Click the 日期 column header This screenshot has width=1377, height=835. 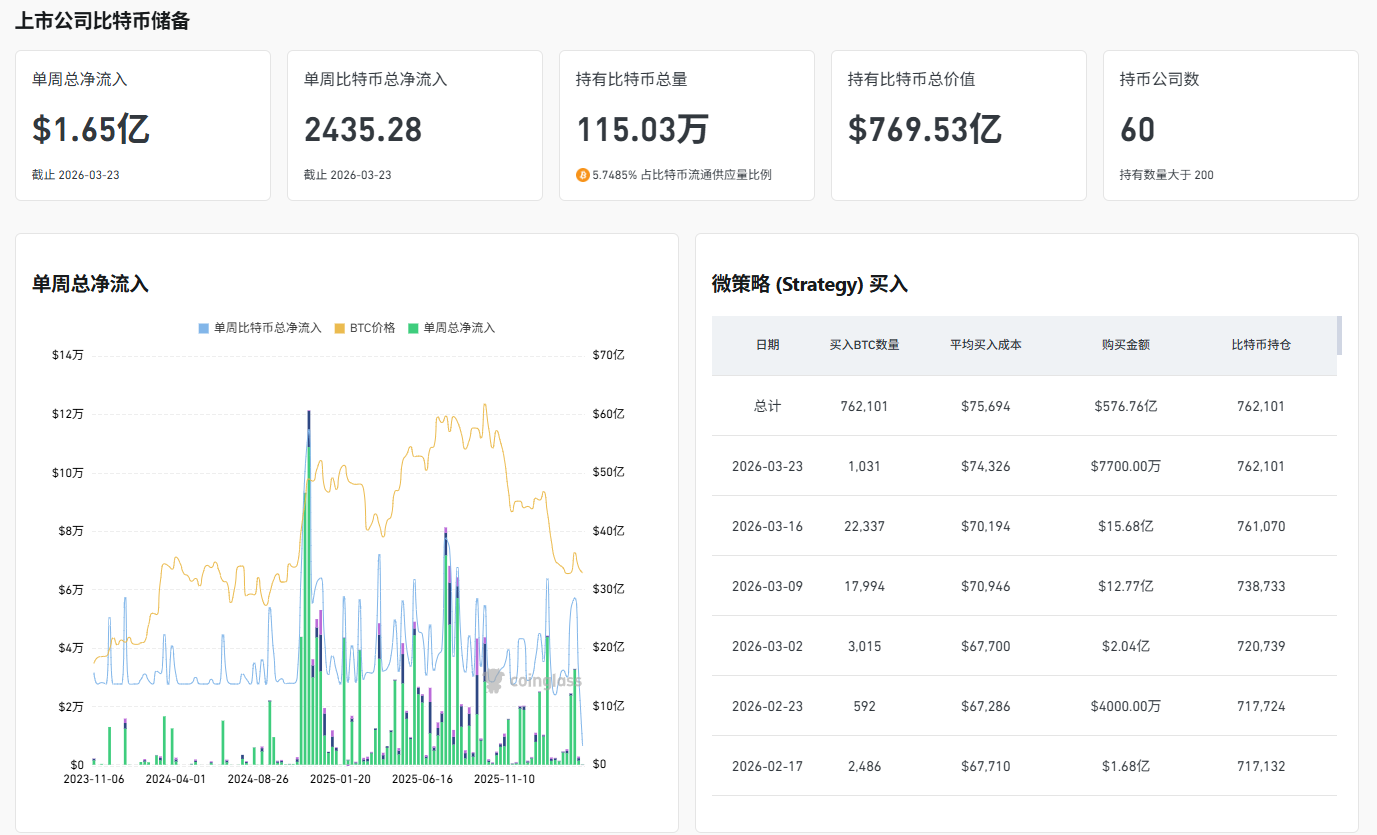point(767,345)
